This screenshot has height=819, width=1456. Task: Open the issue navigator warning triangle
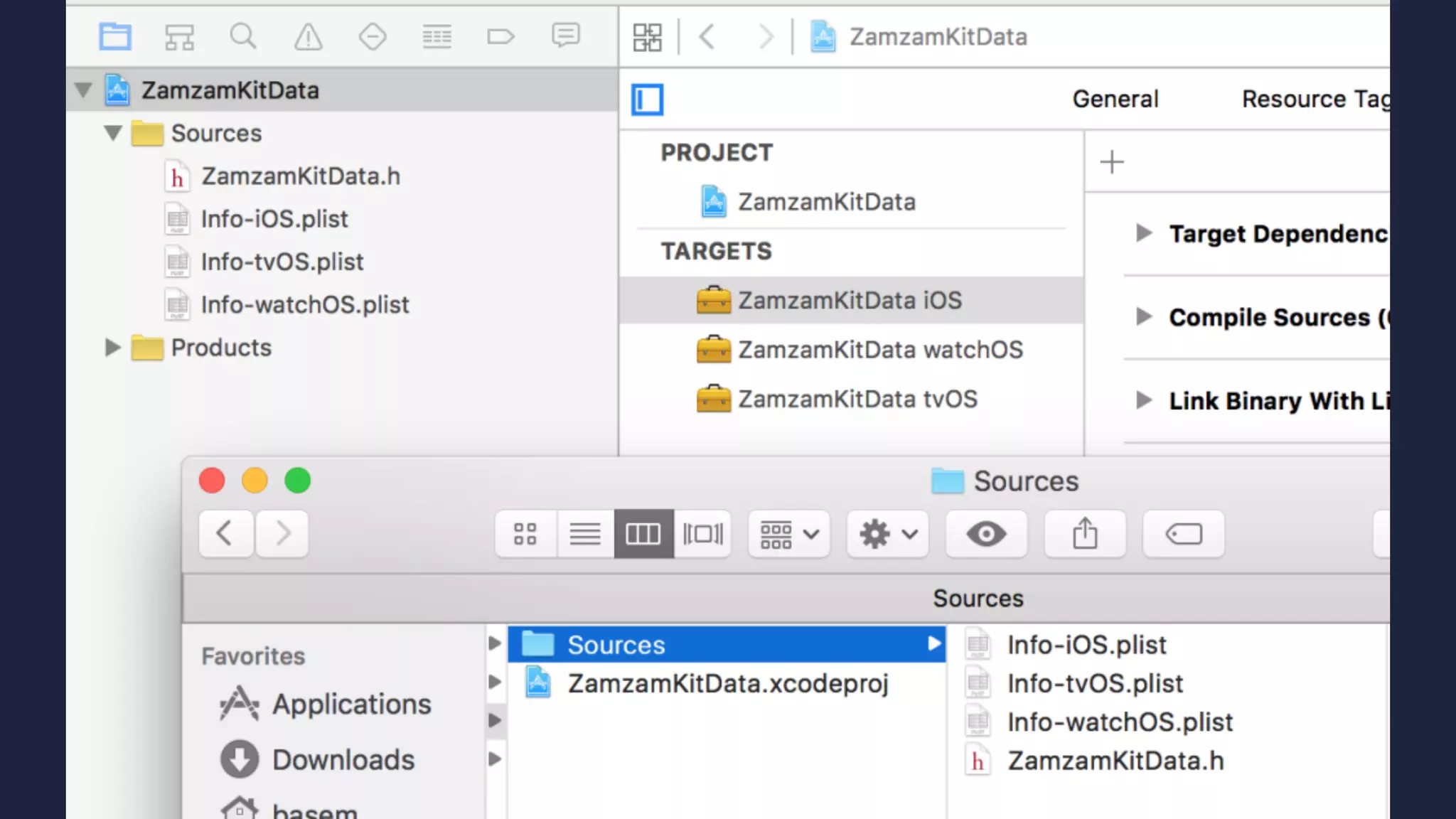tap(308, 36)
